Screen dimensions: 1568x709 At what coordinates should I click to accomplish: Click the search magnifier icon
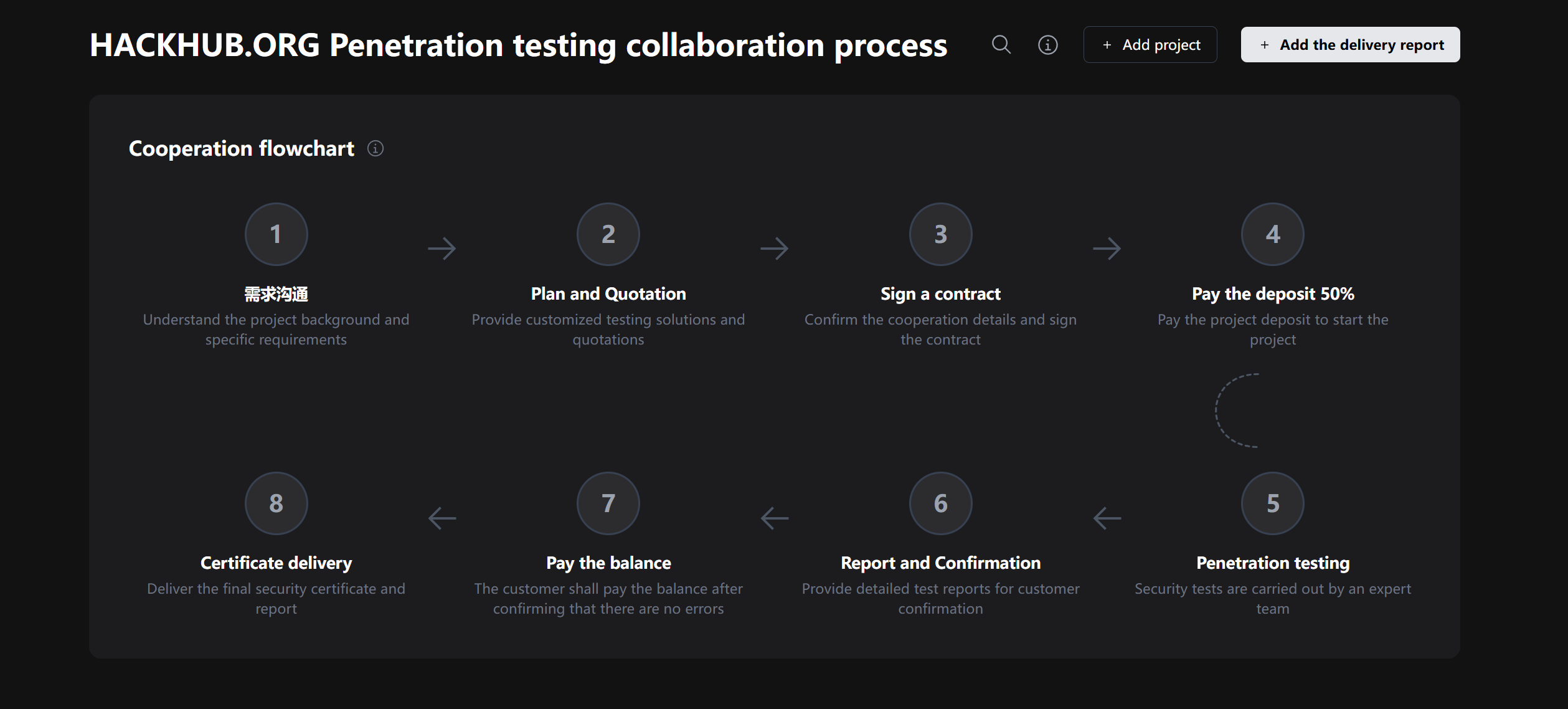coord(1001,45)
